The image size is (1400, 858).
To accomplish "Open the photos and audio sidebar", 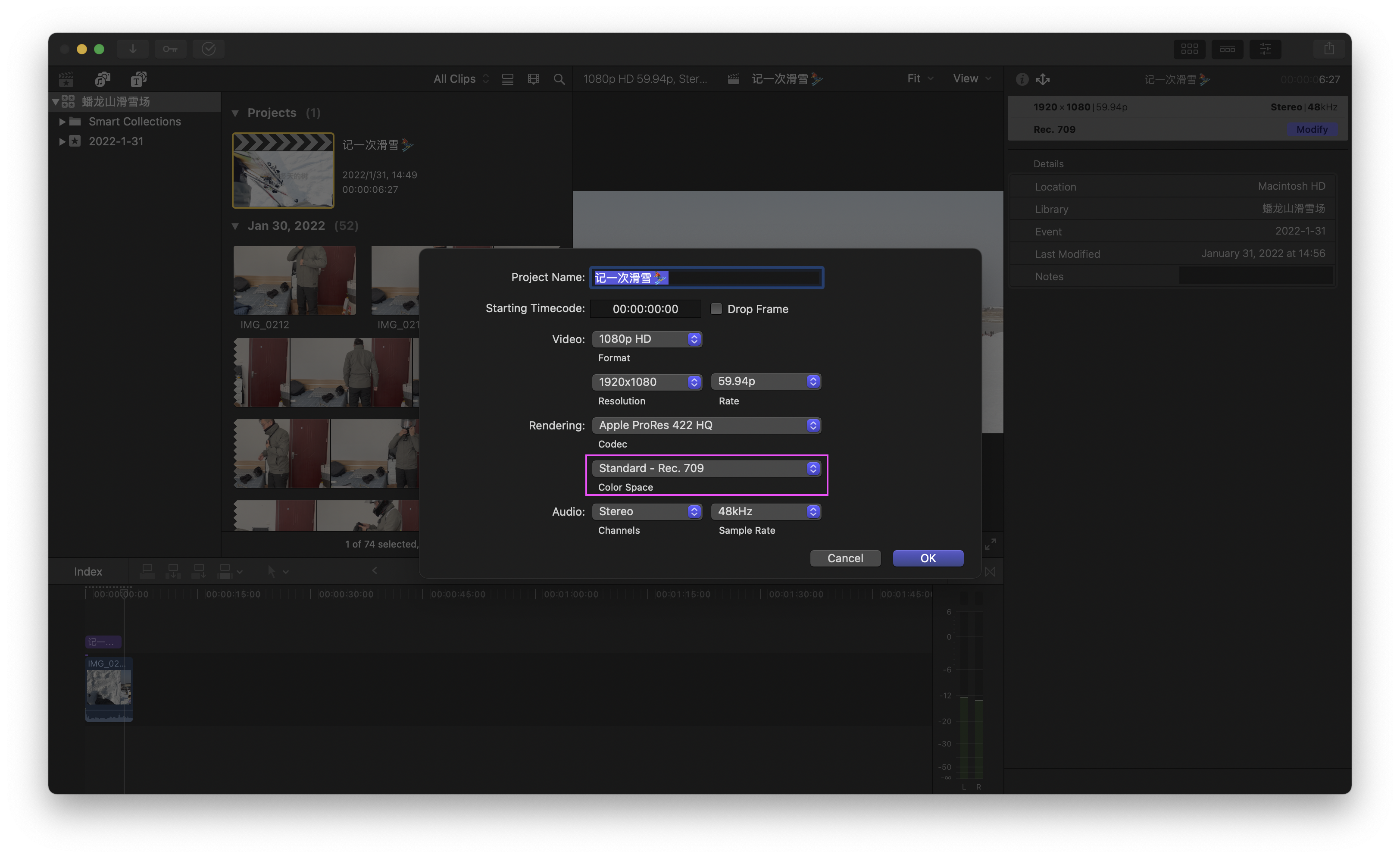I will coord(102,79).
